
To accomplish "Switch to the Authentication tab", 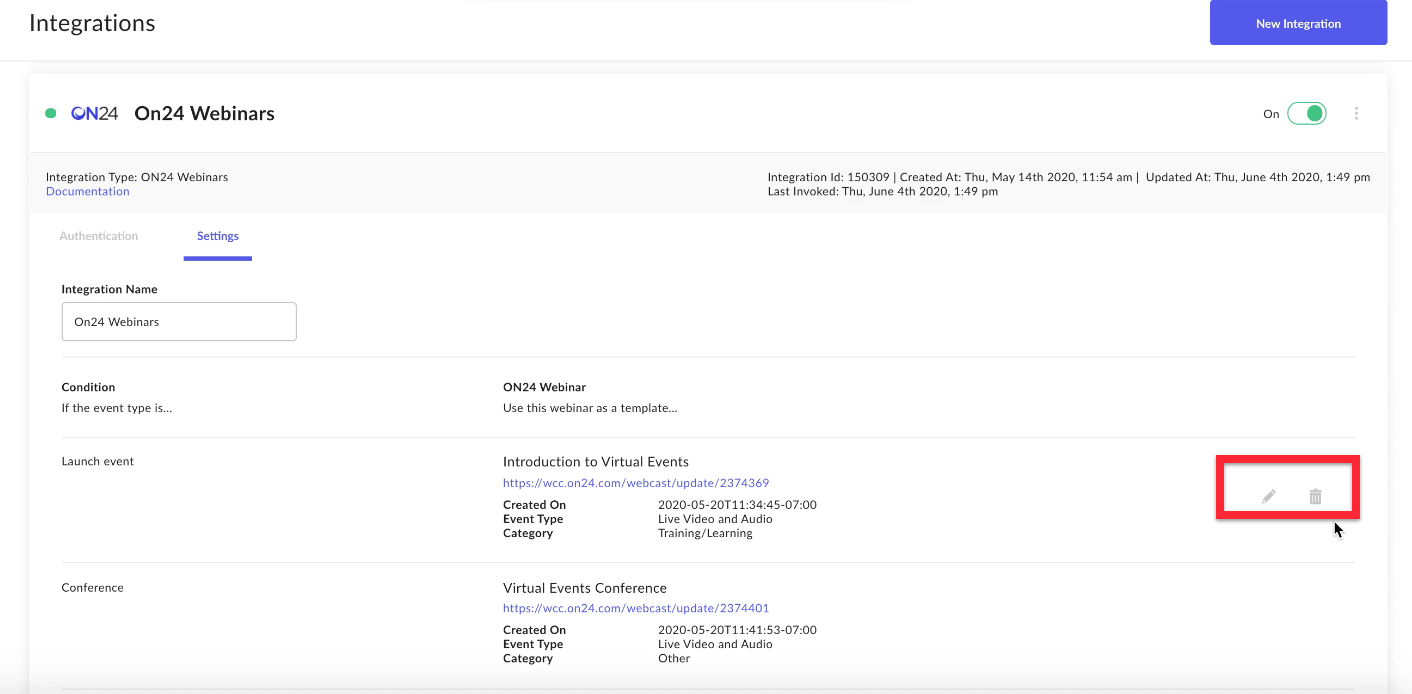I will 99,236.
